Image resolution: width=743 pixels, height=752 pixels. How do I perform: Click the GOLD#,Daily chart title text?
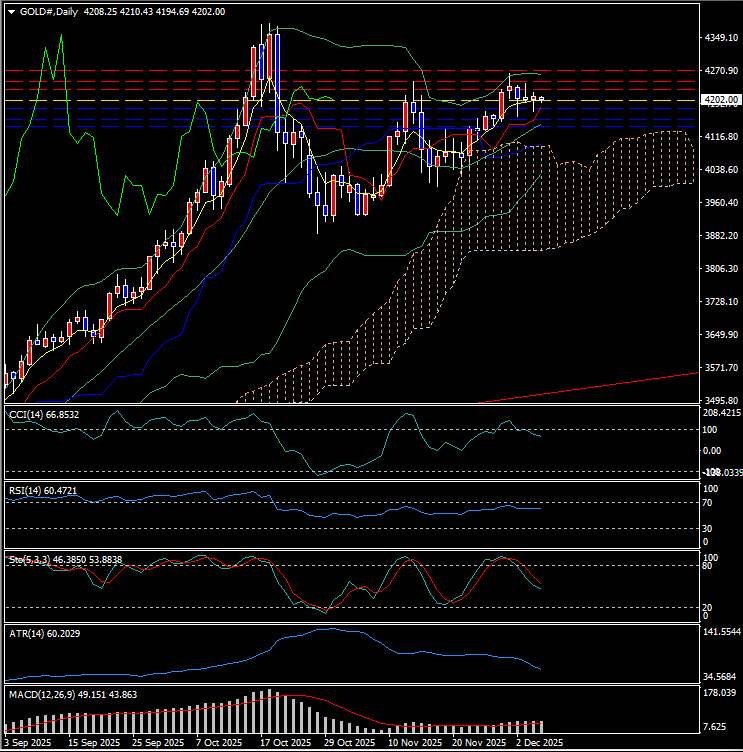pyautogui.click(x=49, y=11)
